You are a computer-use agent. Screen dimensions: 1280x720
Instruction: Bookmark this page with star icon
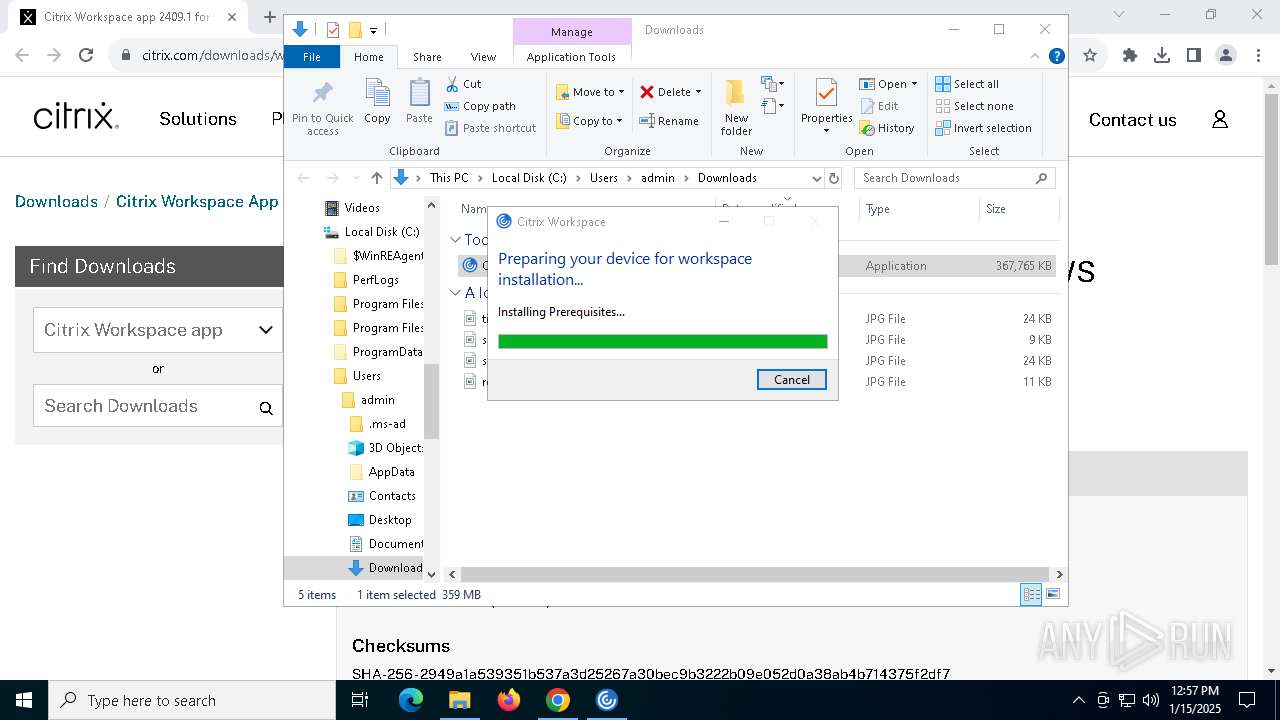[x=1090, y=56]
